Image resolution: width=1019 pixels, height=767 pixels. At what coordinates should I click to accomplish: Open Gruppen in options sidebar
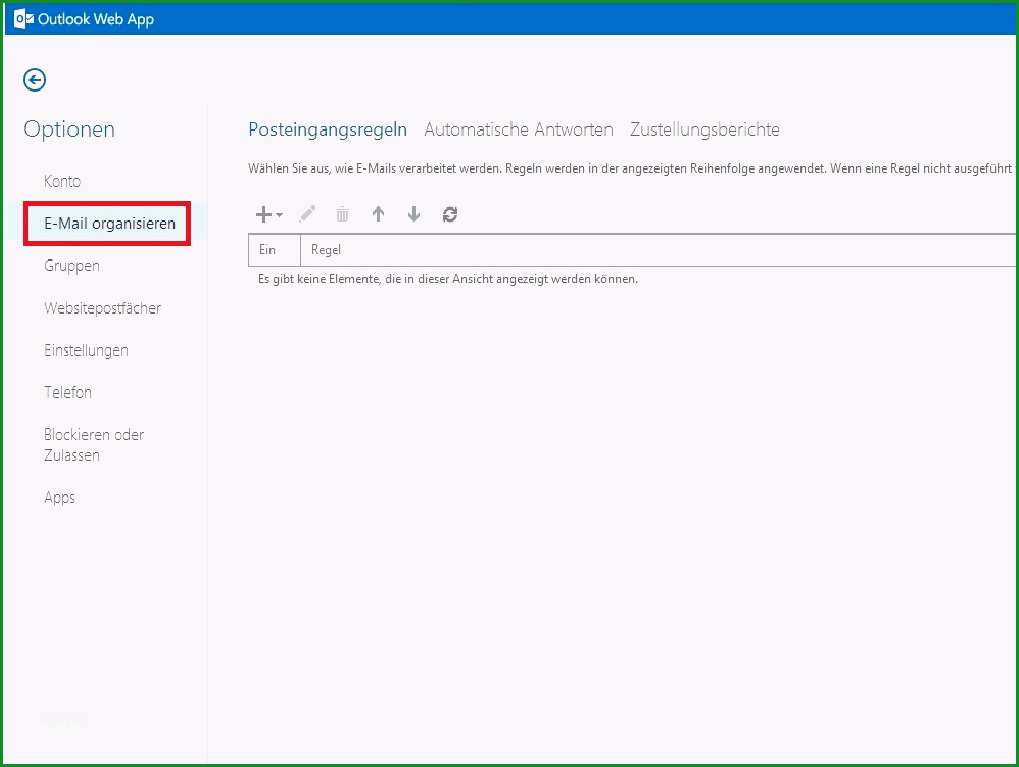coord(72,266)
